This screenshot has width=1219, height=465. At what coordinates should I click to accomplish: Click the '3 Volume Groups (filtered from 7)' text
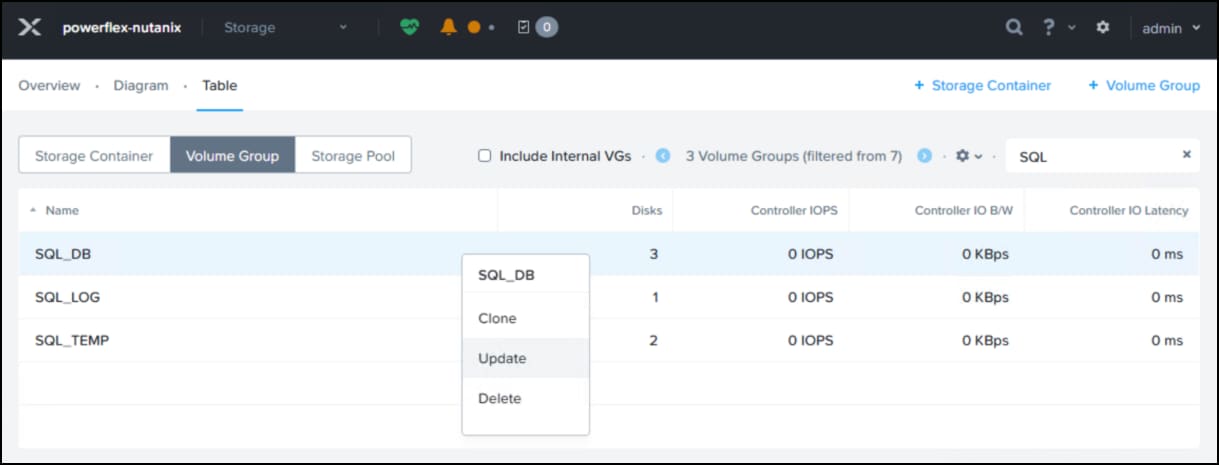tap(794, 156)
